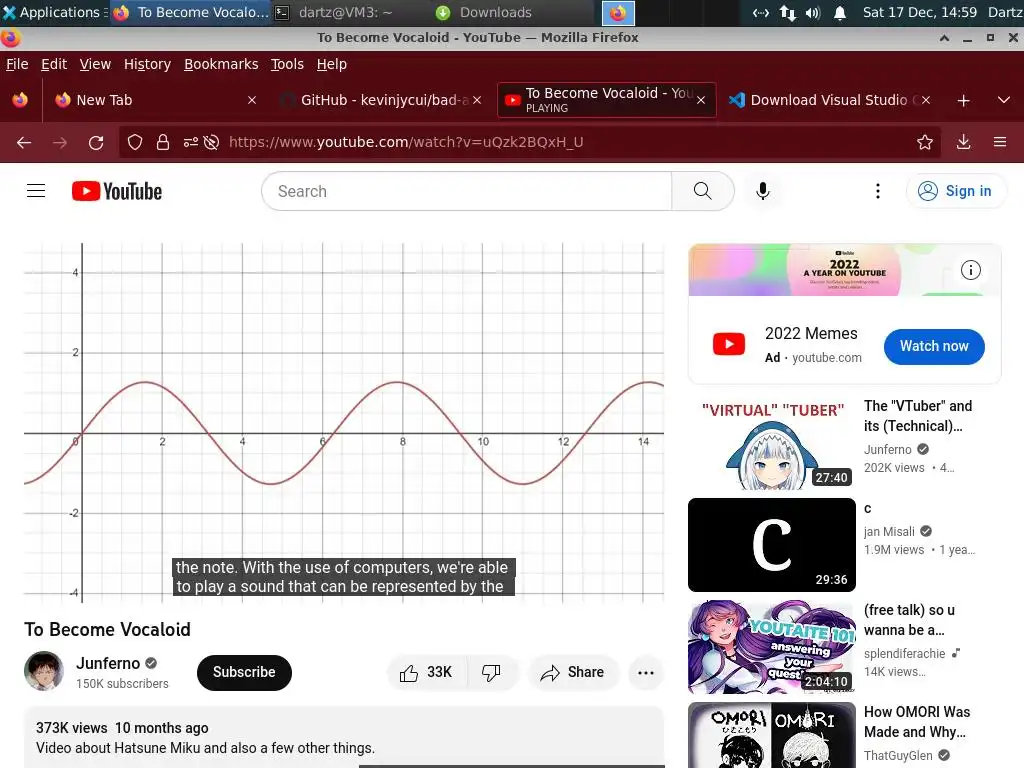This screenshot has height=768, width=1024.
Task: Close the GitHub kevinjycui tab
Action: click(477, 100)
